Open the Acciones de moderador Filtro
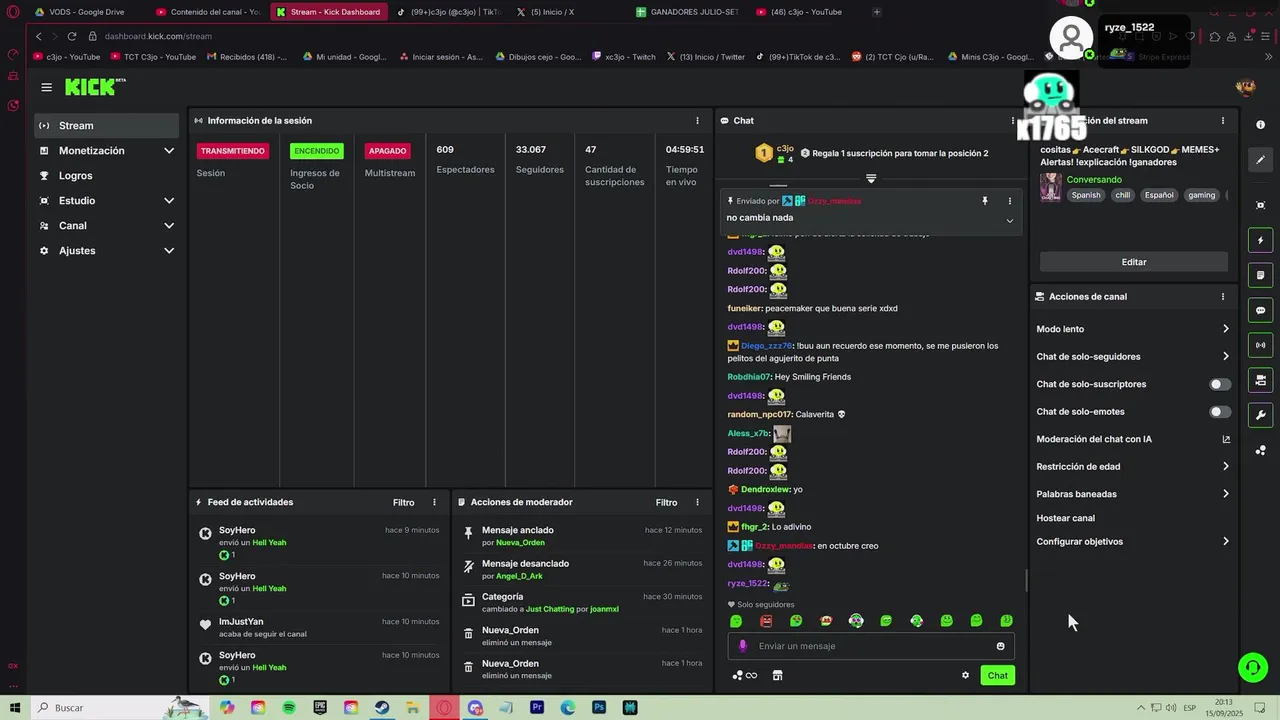The image size is (1280, 720). tap(666, 502)
